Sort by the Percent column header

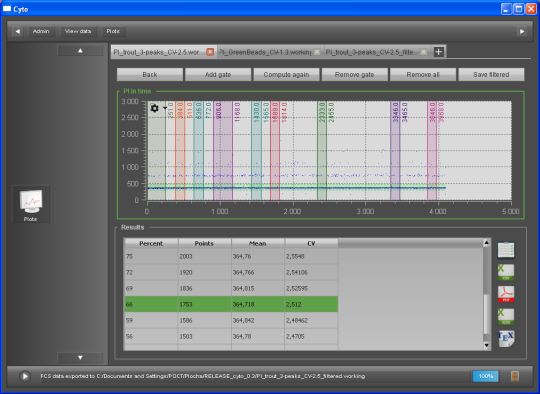pyautogui.click(x=151, y=243)
